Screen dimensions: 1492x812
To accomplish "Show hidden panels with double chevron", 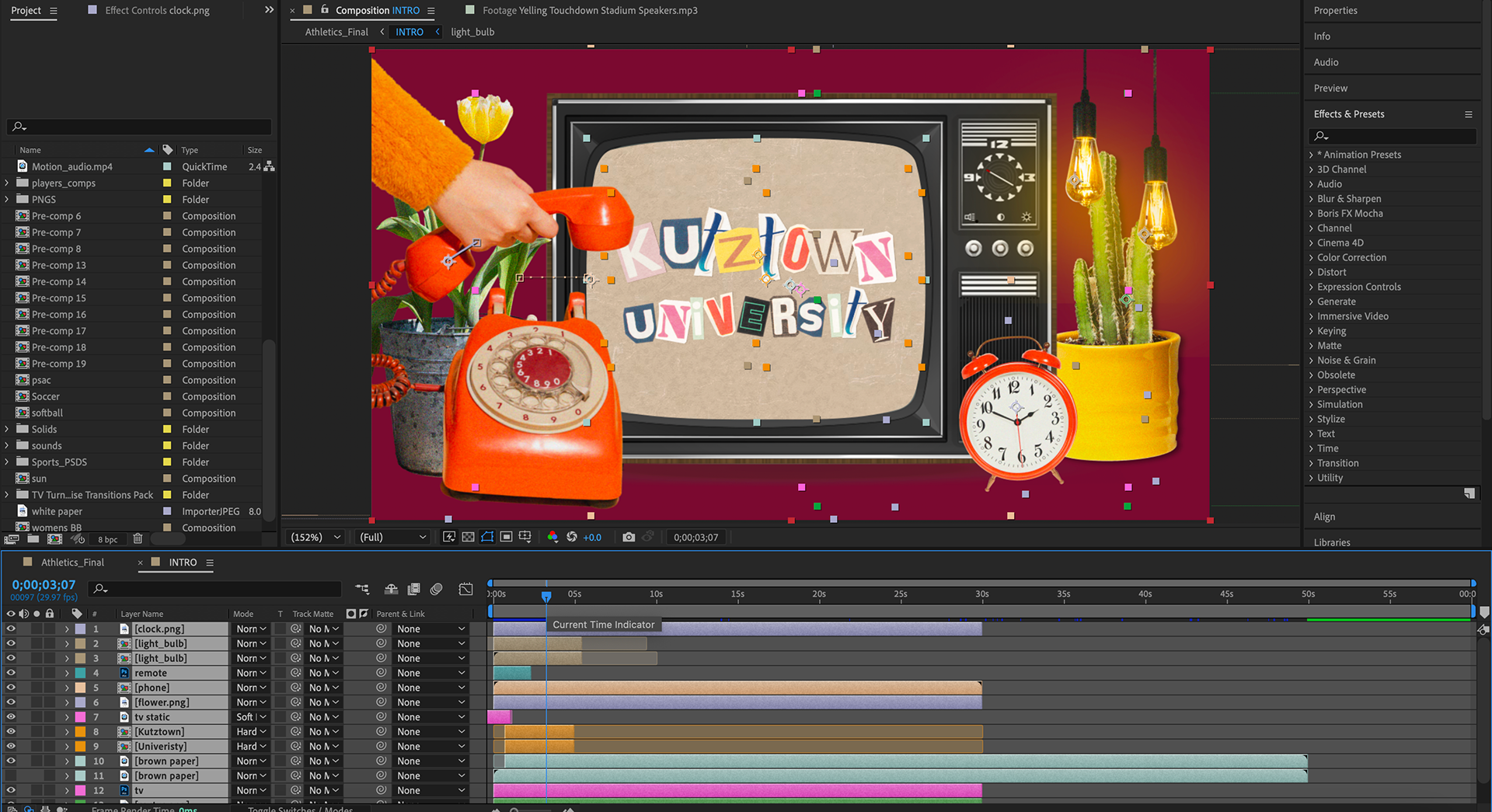I will pyautogui.click(x=269, y=10).
